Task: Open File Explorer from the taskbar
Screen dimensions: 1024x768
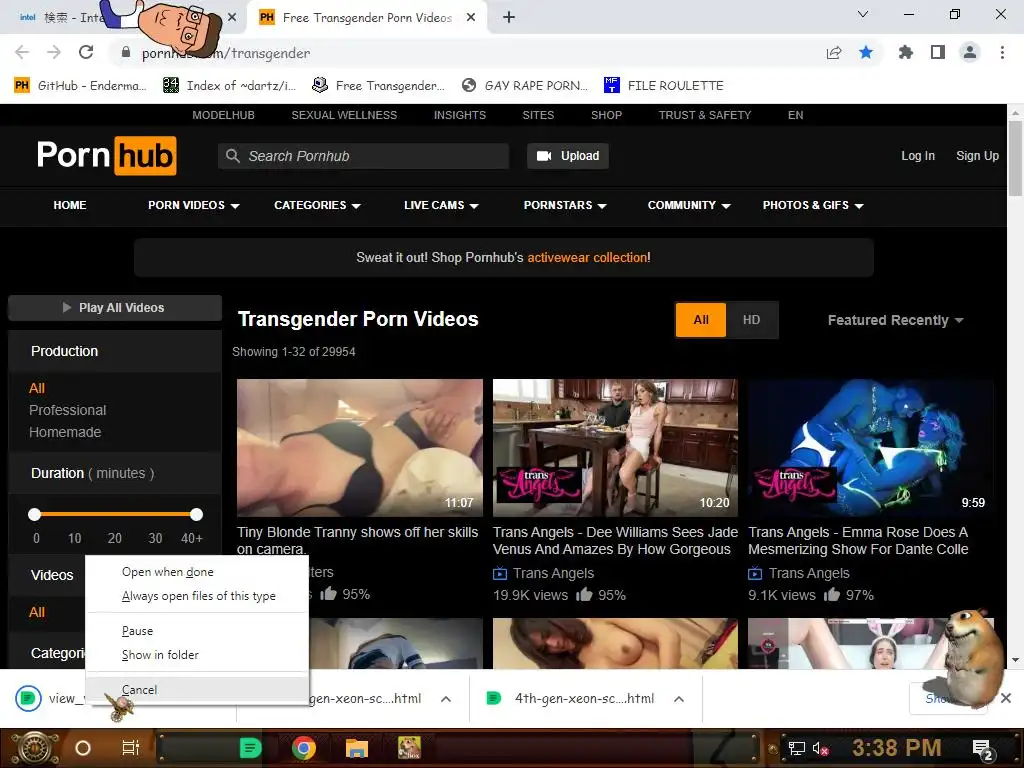Action: click(357, 748)
